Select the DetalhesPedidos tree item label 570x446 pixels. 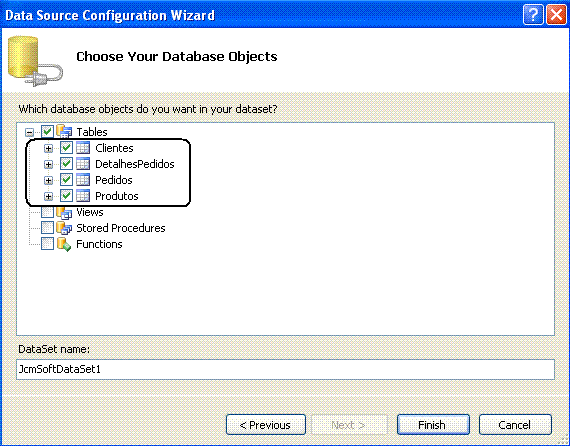tap(135, 164)
